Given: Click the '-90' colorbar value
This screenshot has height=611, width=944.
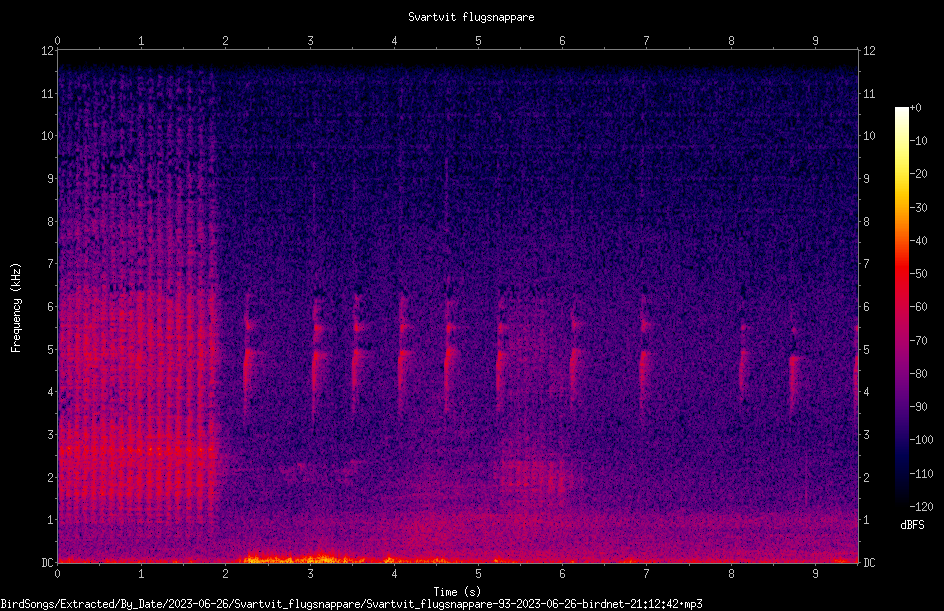Looking at the screenshot, I should pyautogui.click(x=918, y=407).
